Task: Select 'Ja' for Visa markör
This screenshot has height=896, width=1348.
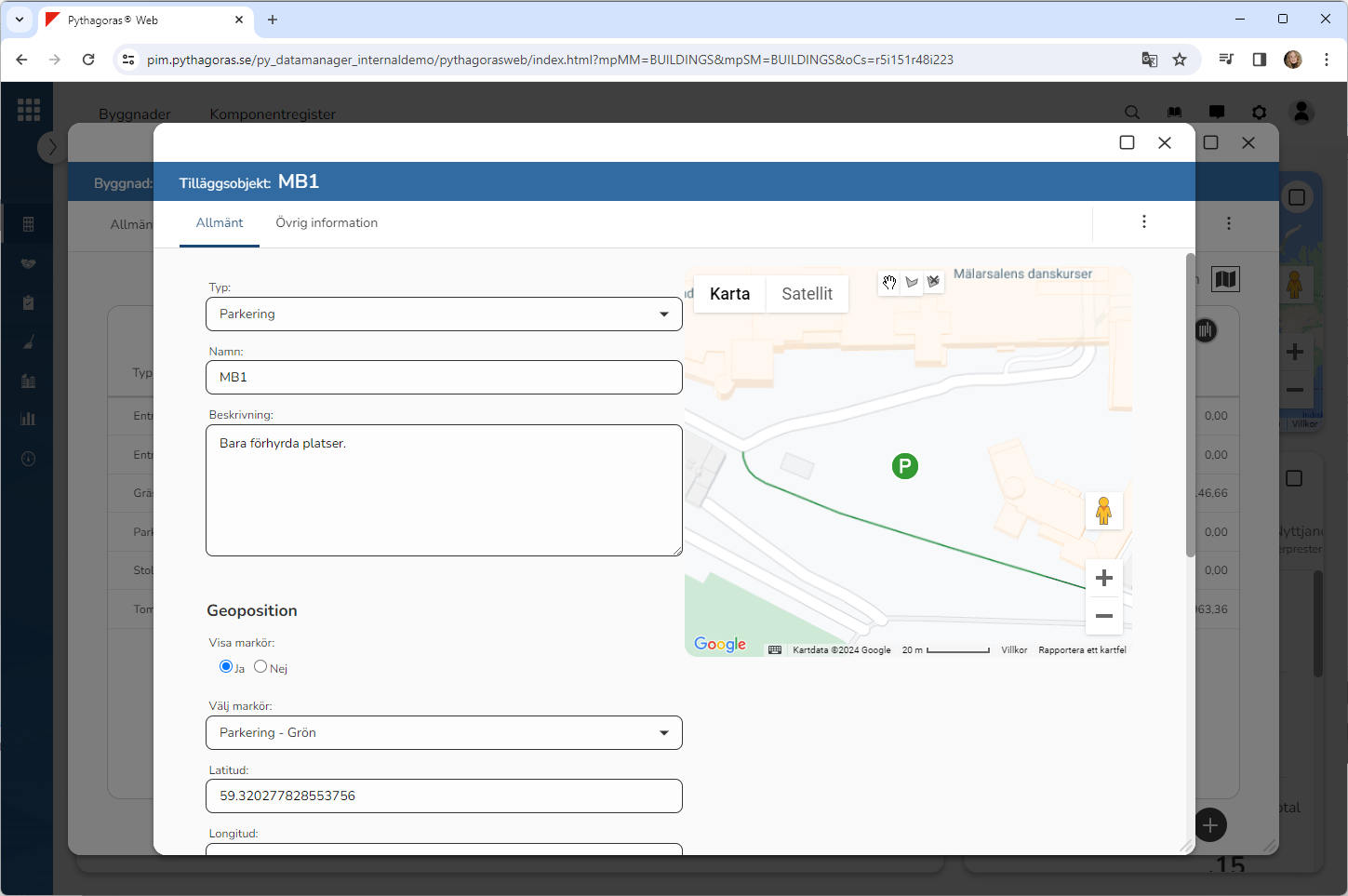Action: coord(226,666)
